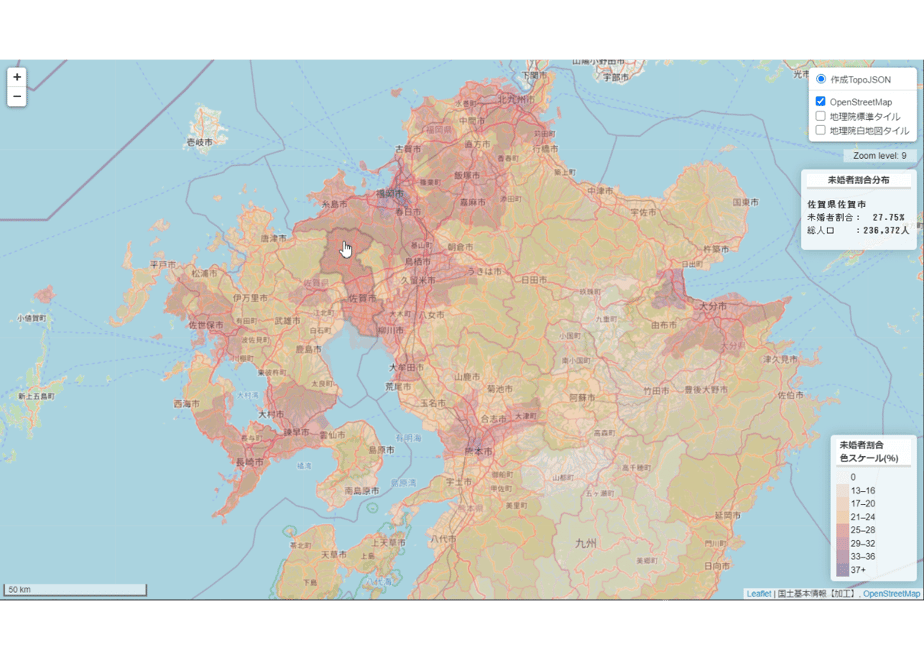924x660 pixels.
Task: Click the 国土基本情報【加工】 attribution text
Action: (x=817, y=593)
